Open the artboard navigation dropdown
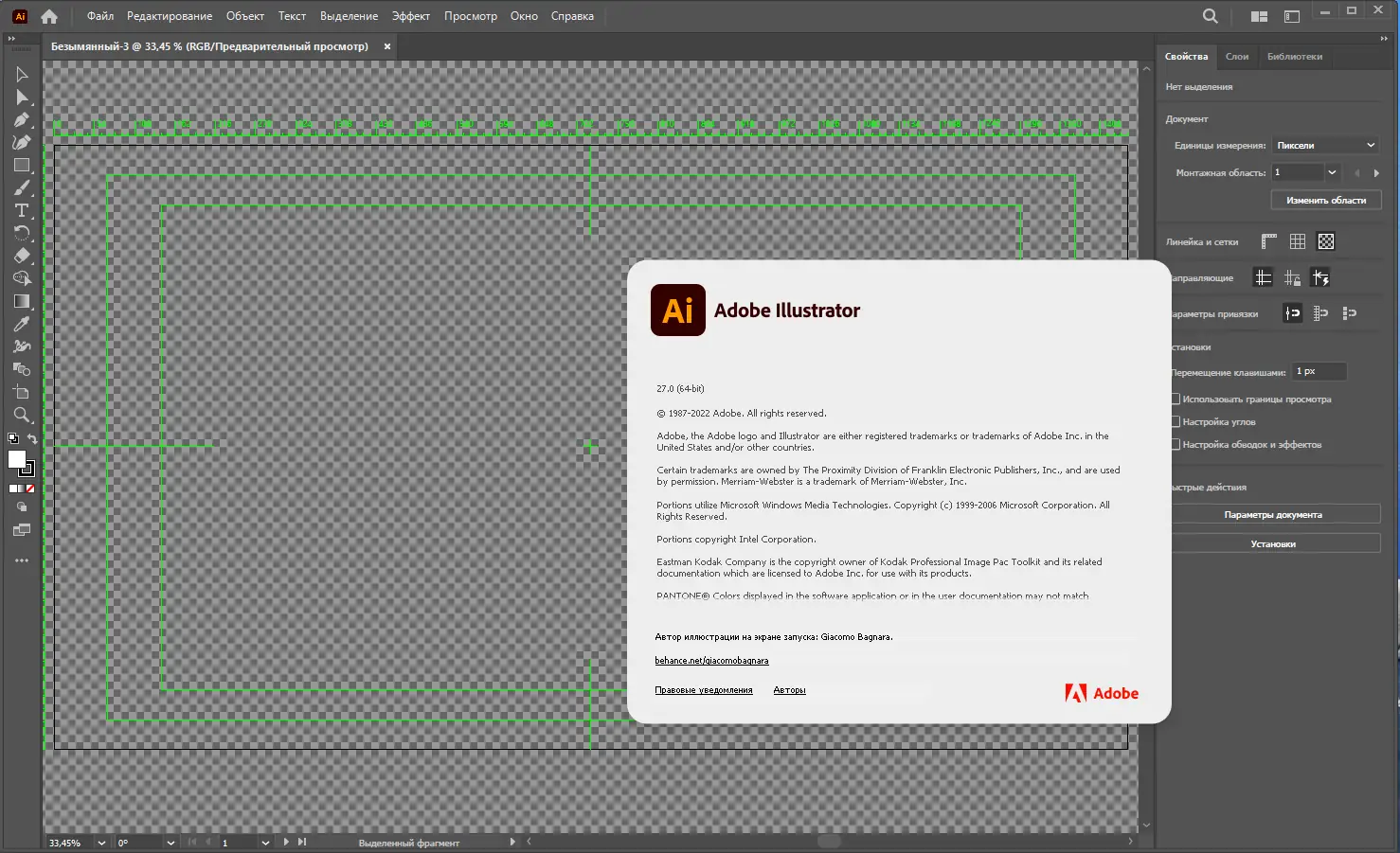The width and height of the screenshot is (1400, 853). click(x=265, y=843)
